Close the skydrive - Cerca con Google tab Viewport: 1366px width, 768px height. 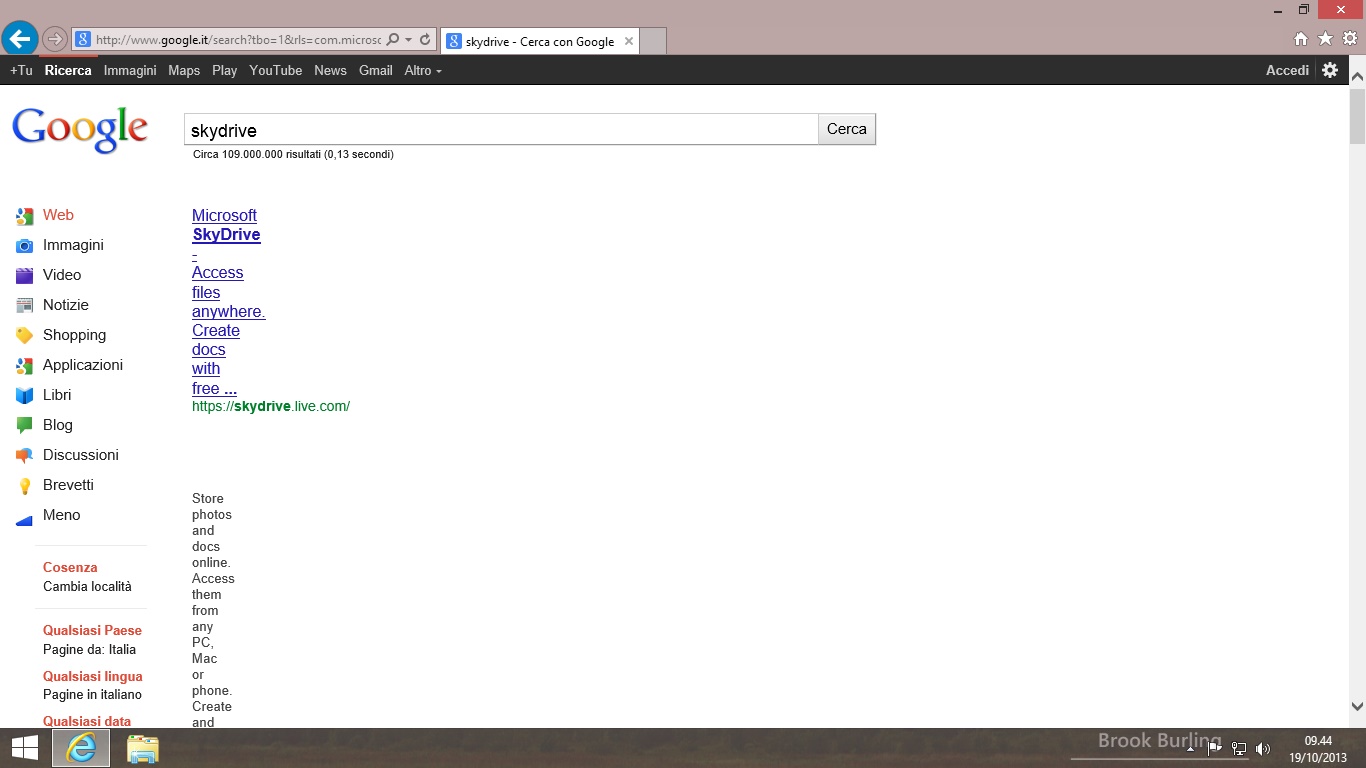click(x=629, y=41)
